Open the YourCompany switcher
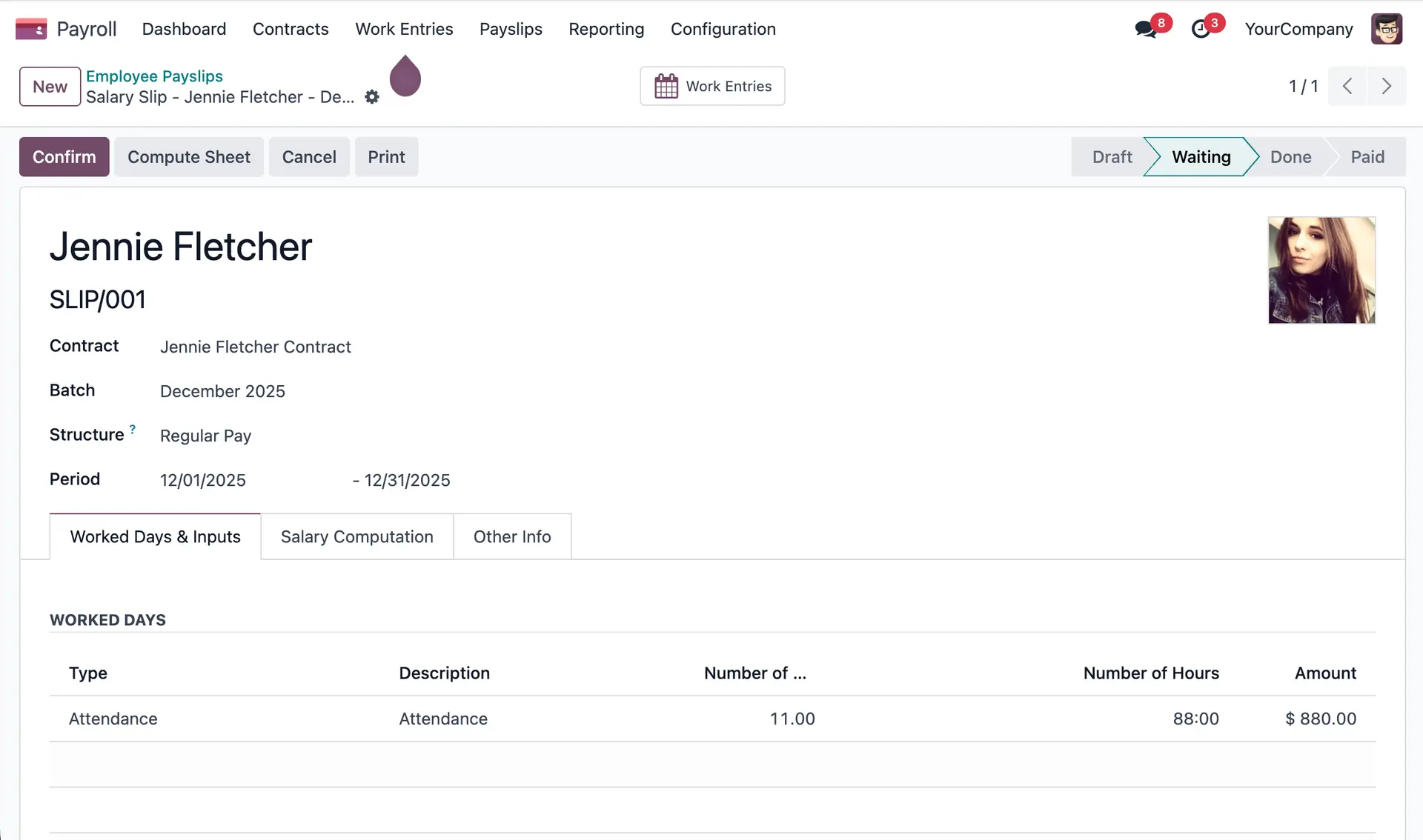 point(1298,29)
